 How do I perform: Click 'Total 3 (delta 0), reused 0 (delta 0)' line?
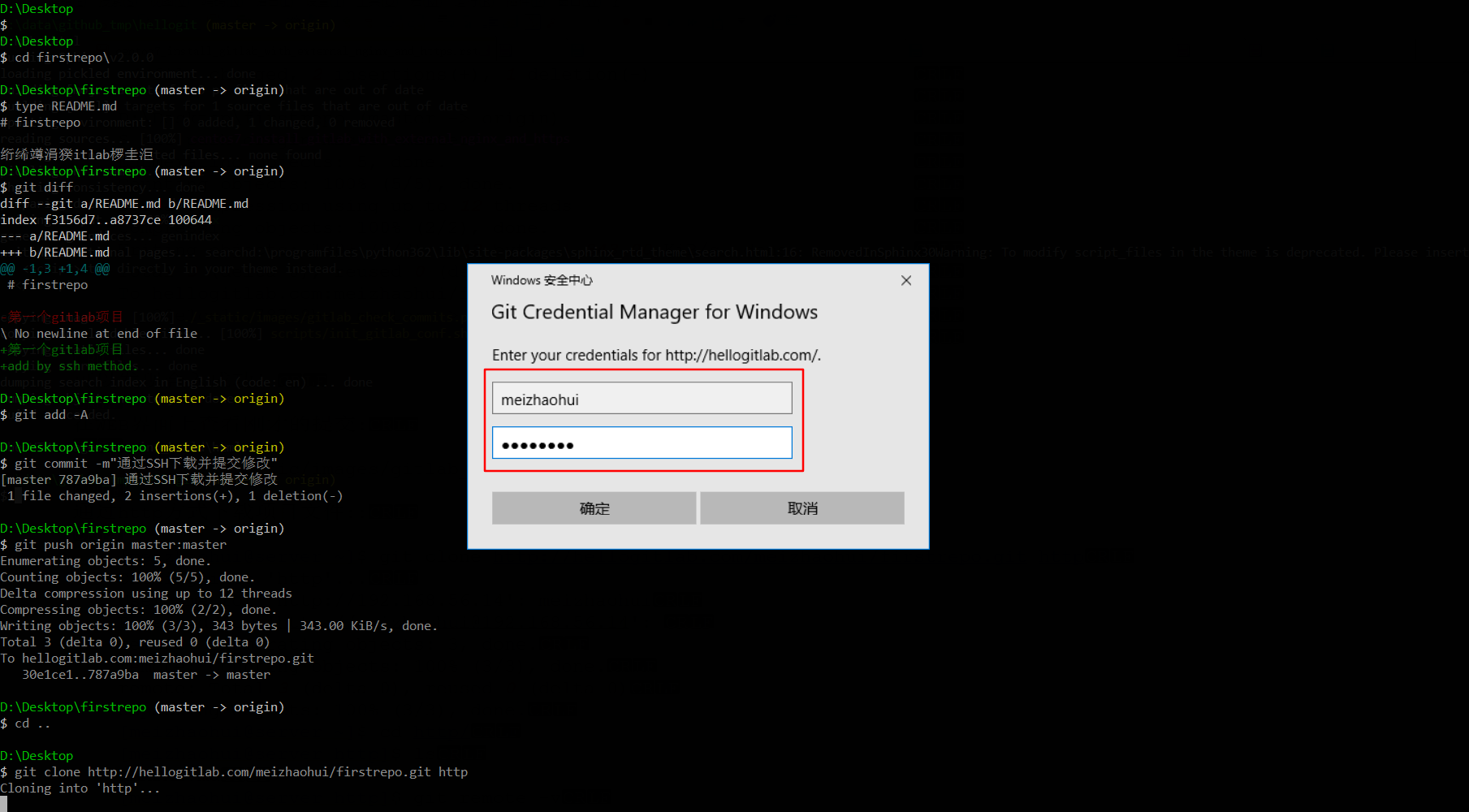click(x=135, y=642)
